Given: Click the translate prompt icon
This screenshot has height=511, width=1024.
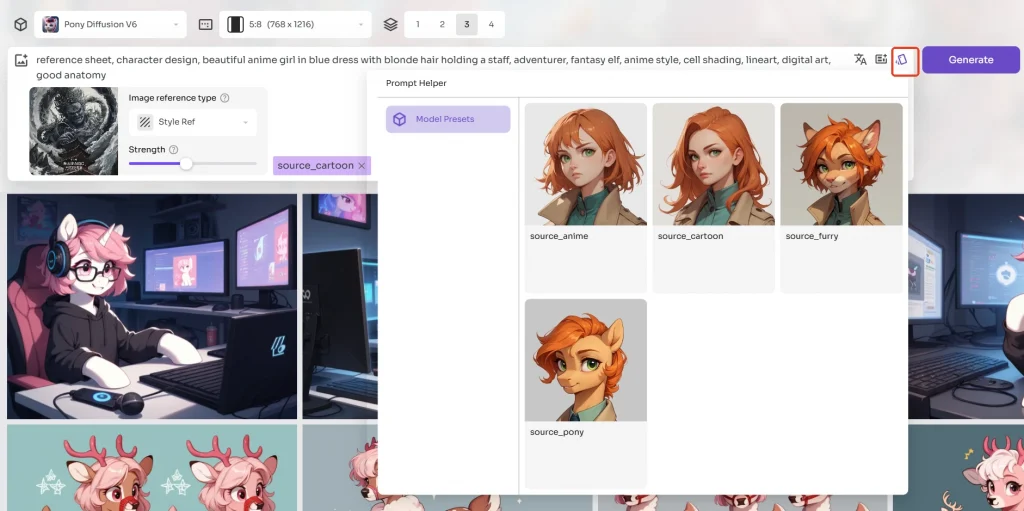Looking at the screenshot, I should (x=860, y=59).
